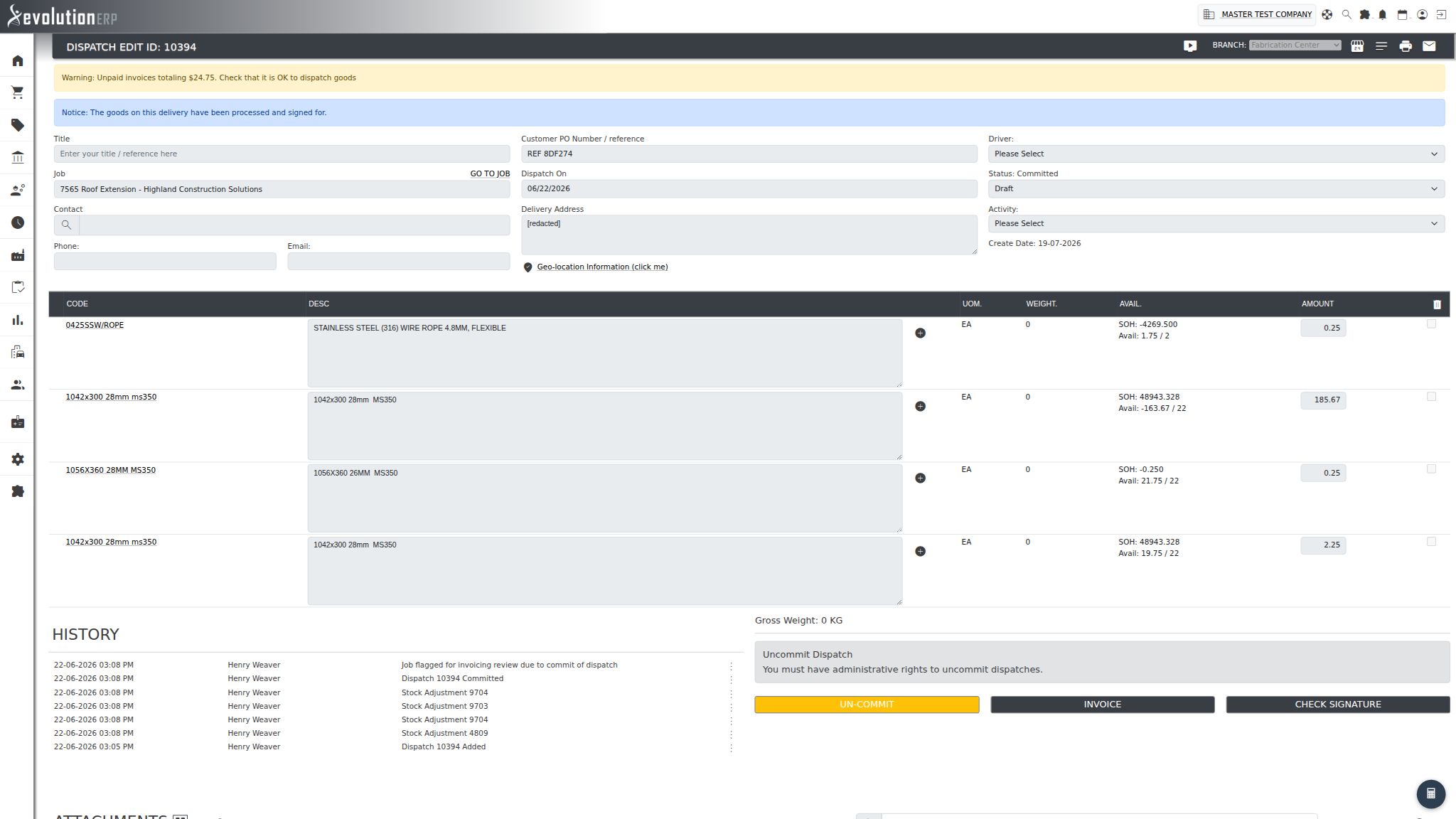The width and height of the screenshot is (1456, 819).
Task: Open the ID badge sidebar icon
Action: (18, 423)
